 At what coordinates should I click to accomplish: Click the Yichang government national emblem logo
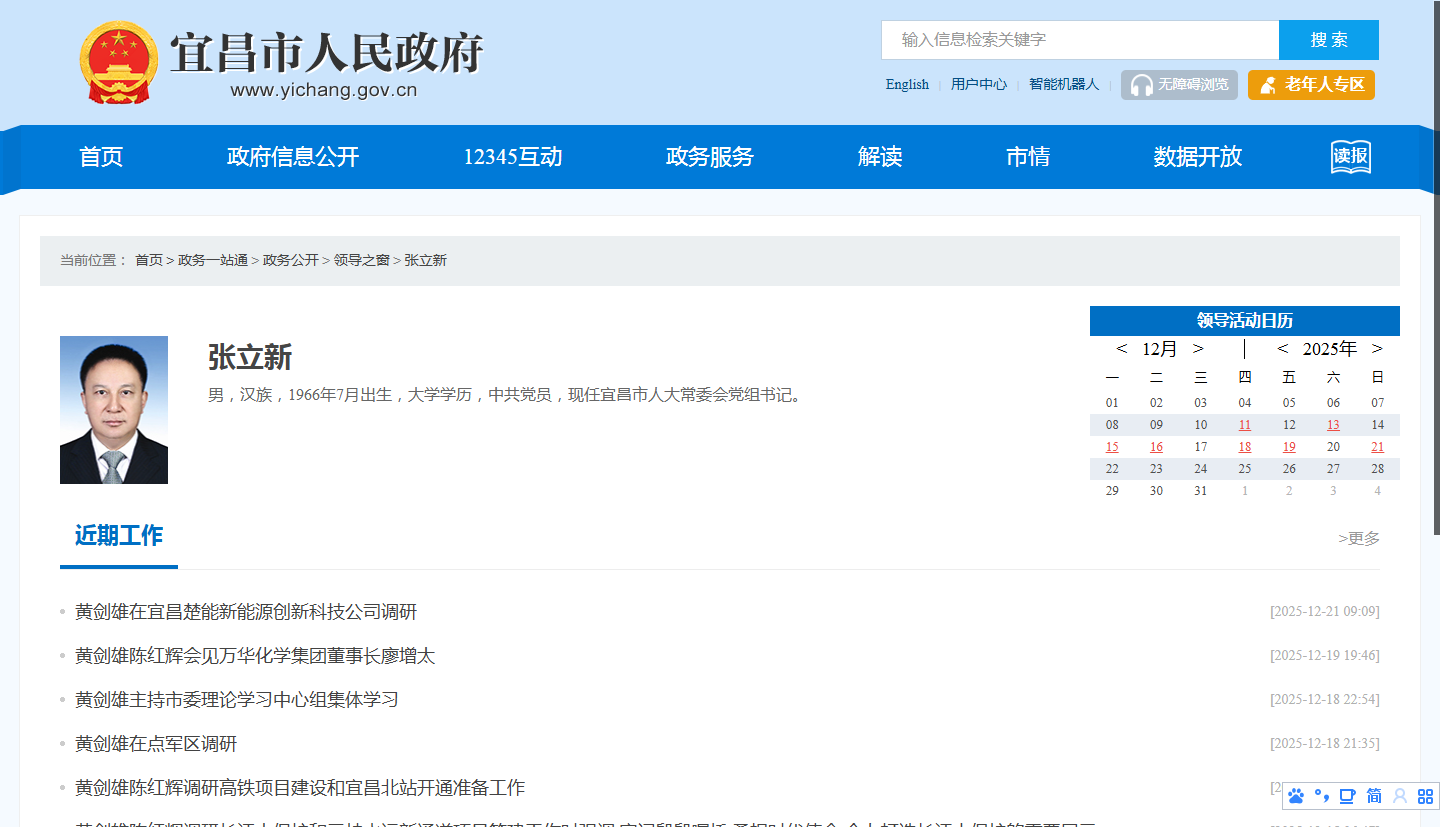click(118, 63)
